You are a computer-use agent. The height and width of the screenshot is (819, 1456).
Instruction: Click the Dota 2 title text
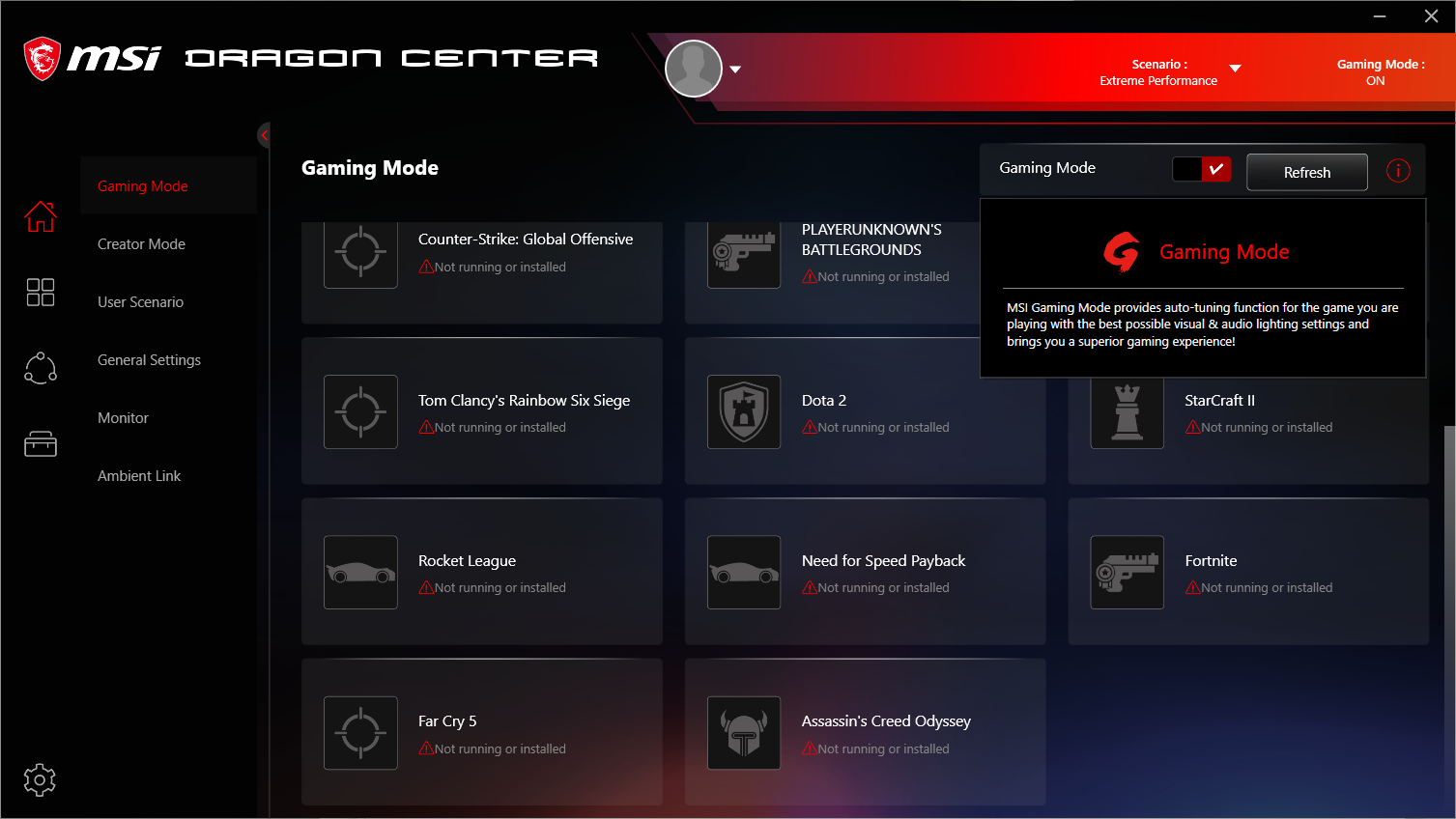(x=824, y=401)
